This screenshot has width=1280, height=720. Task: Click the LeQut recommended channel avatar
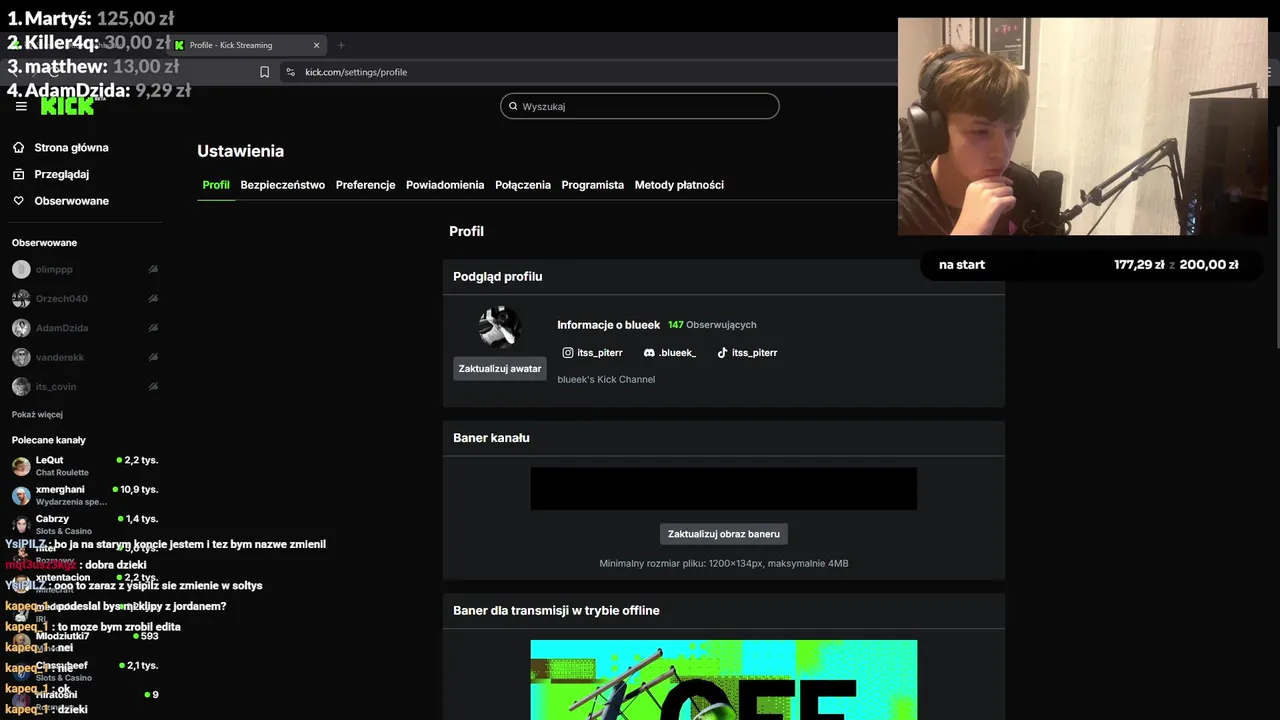[x=21, y=466]
